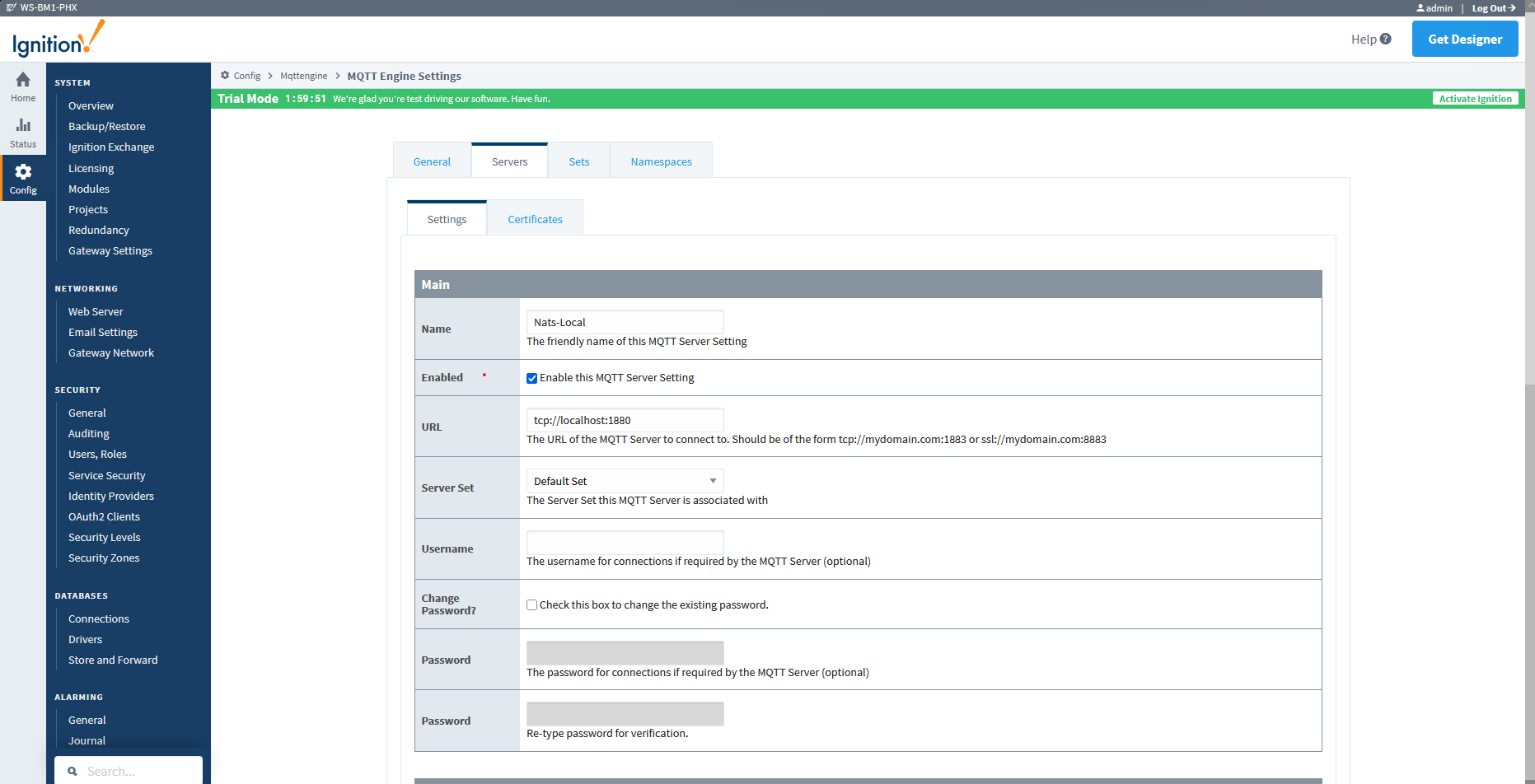Click the sidebar Search box

coord(129,772)
